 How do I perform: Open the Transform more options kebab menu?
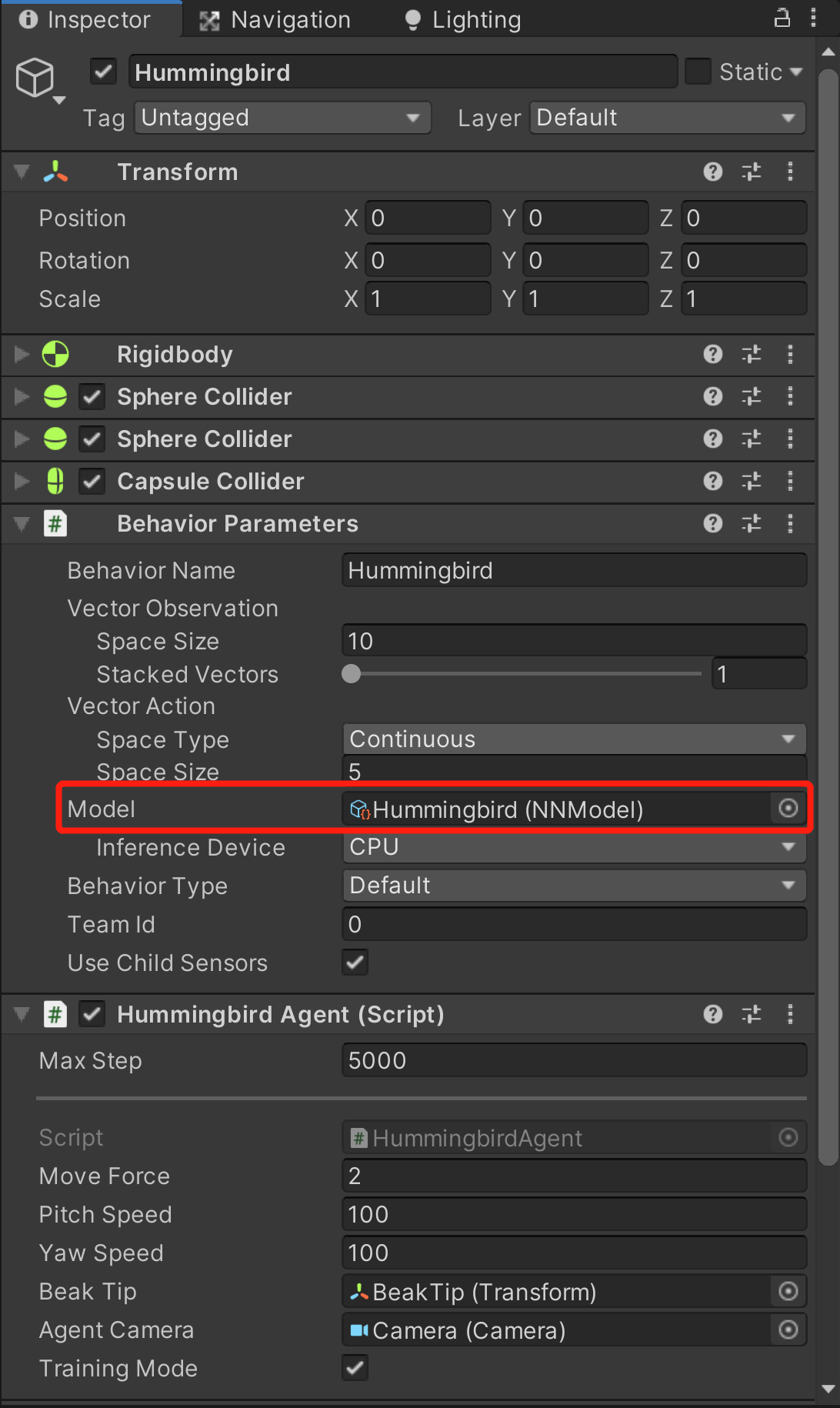click(791, 172)
